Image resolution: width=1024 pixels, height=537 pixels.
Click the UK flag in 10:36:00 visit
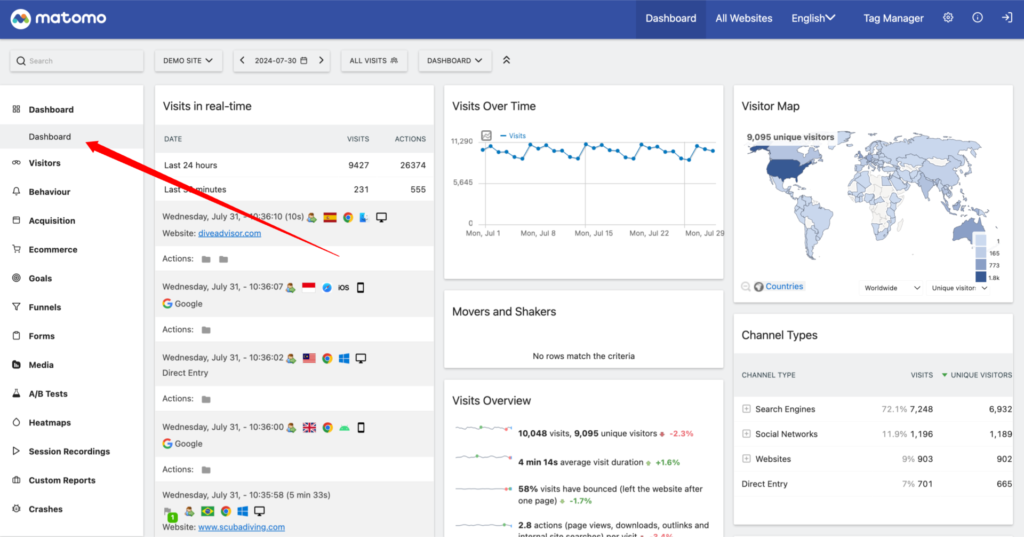[310, 427]
